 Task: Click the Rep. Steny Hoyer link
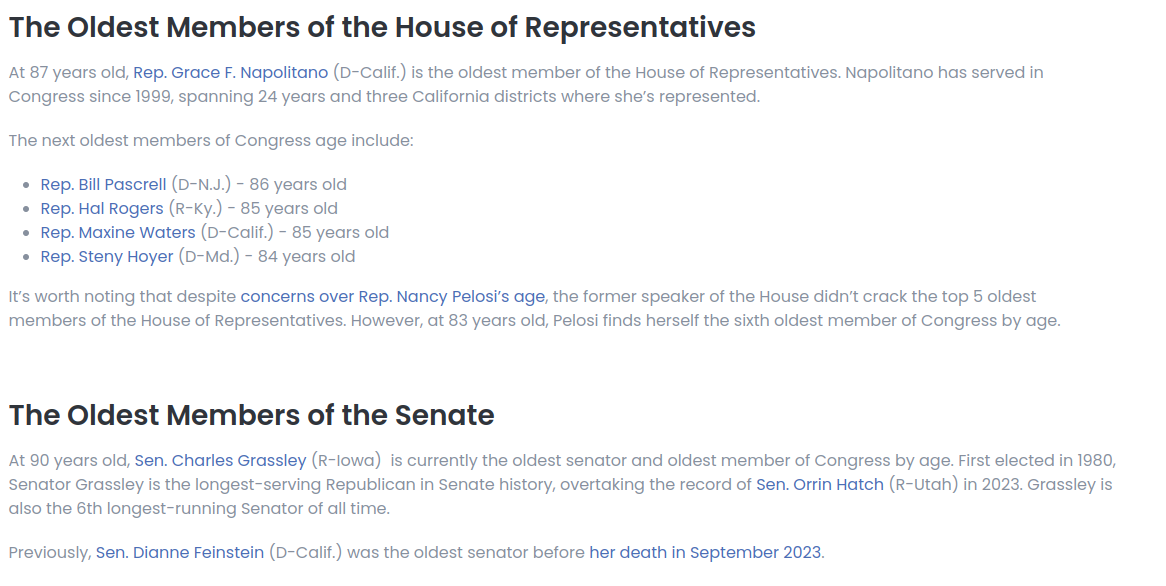pos(106,257)
